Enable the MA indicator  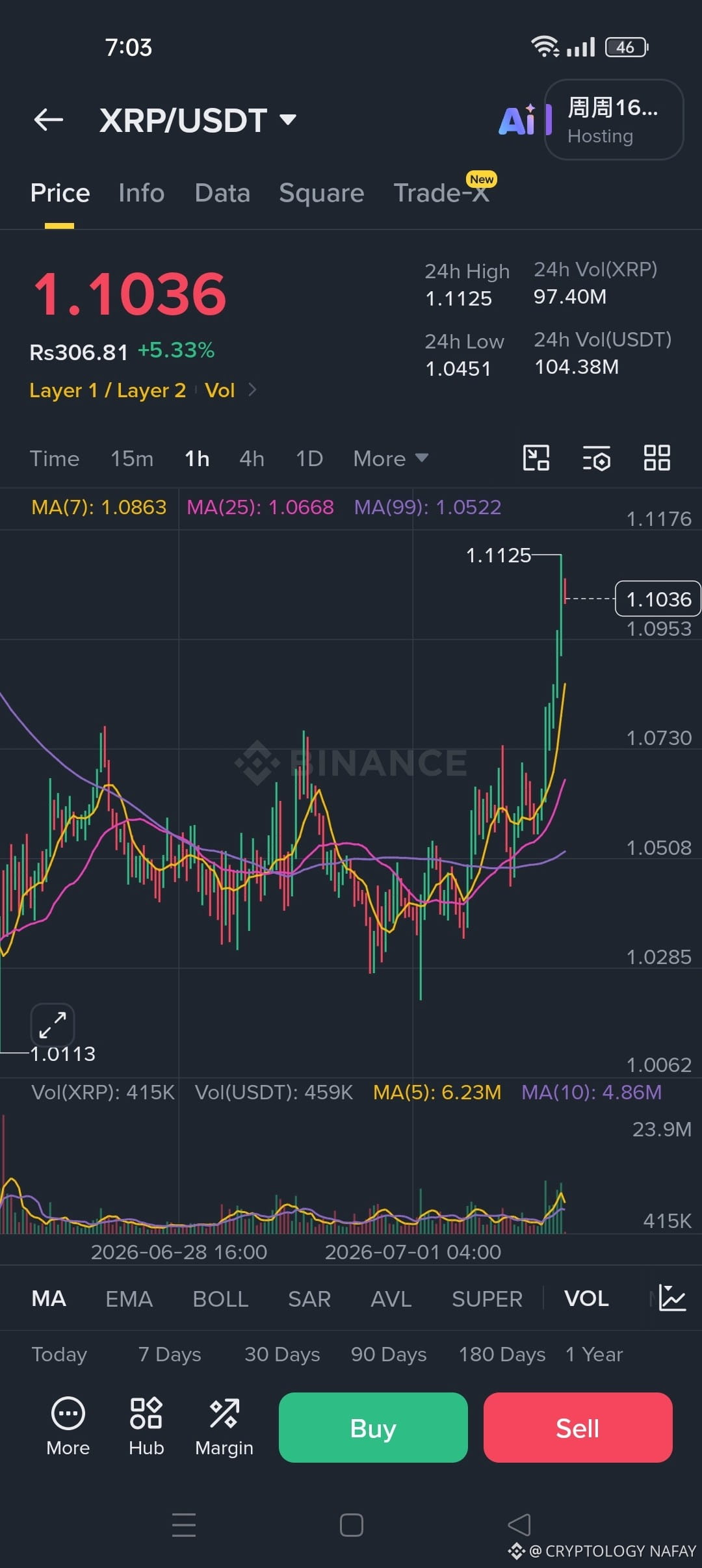pos(49,1299)
